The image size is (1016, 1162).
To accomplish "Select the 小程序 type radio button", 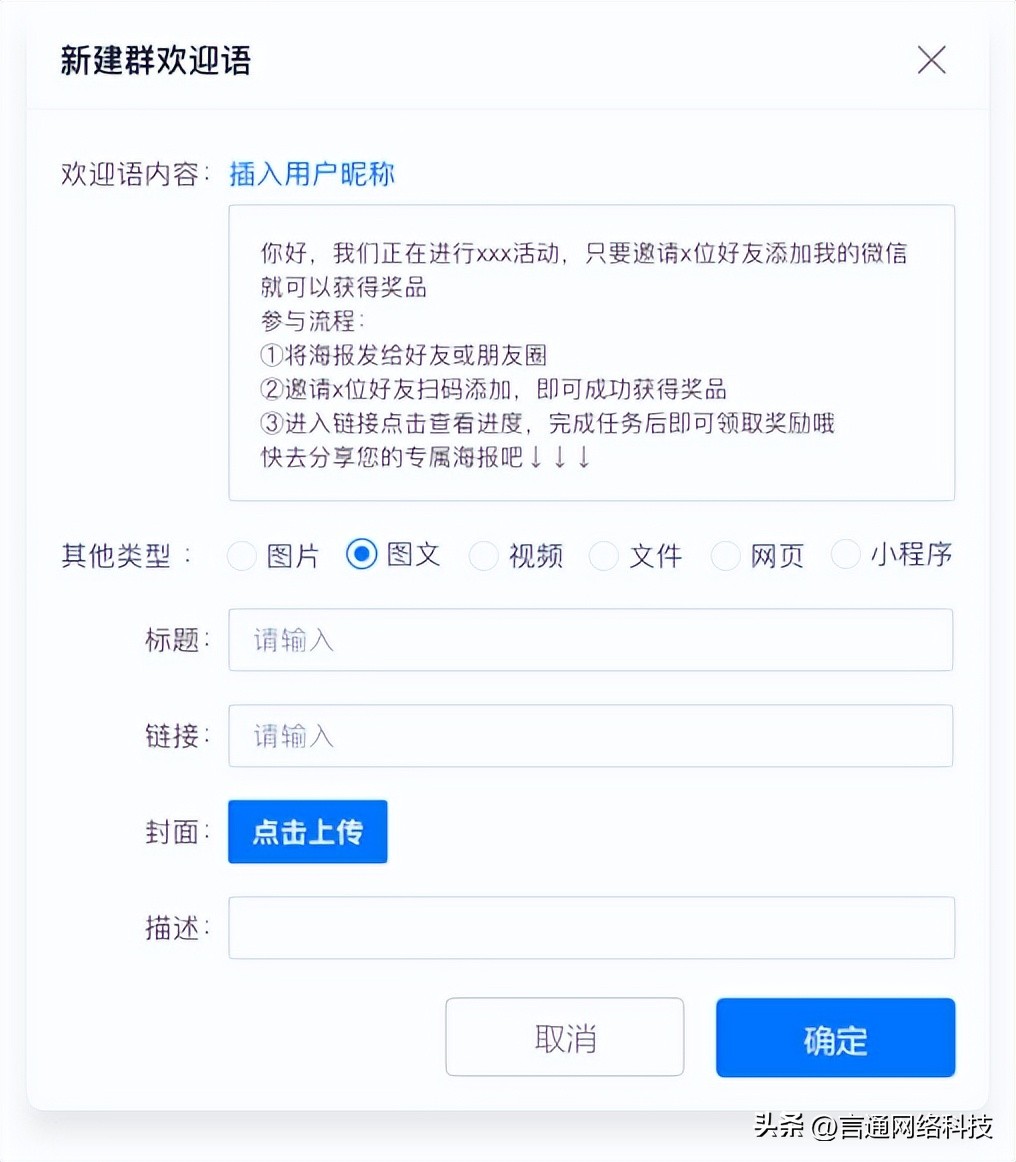I will click(845, 555).
